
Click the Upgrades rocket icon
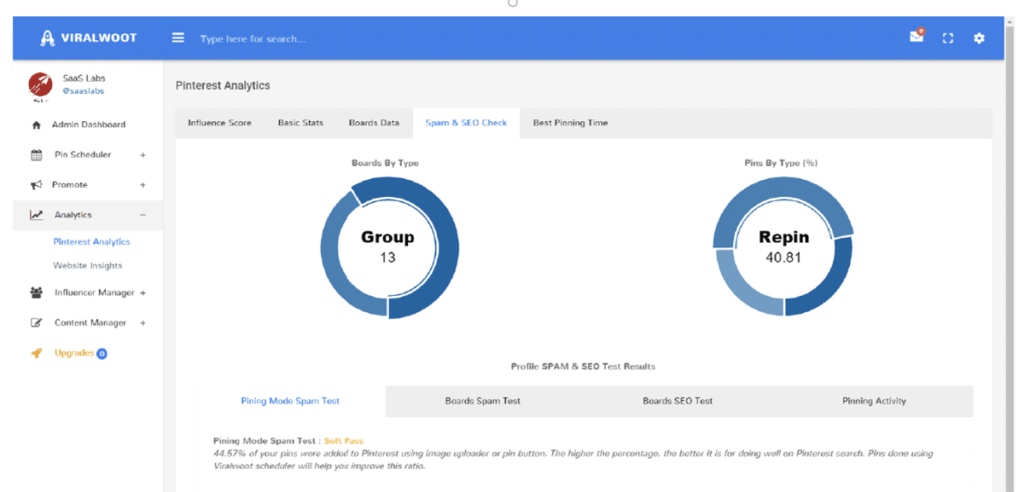pyautogui.click(x=37, y=353)
